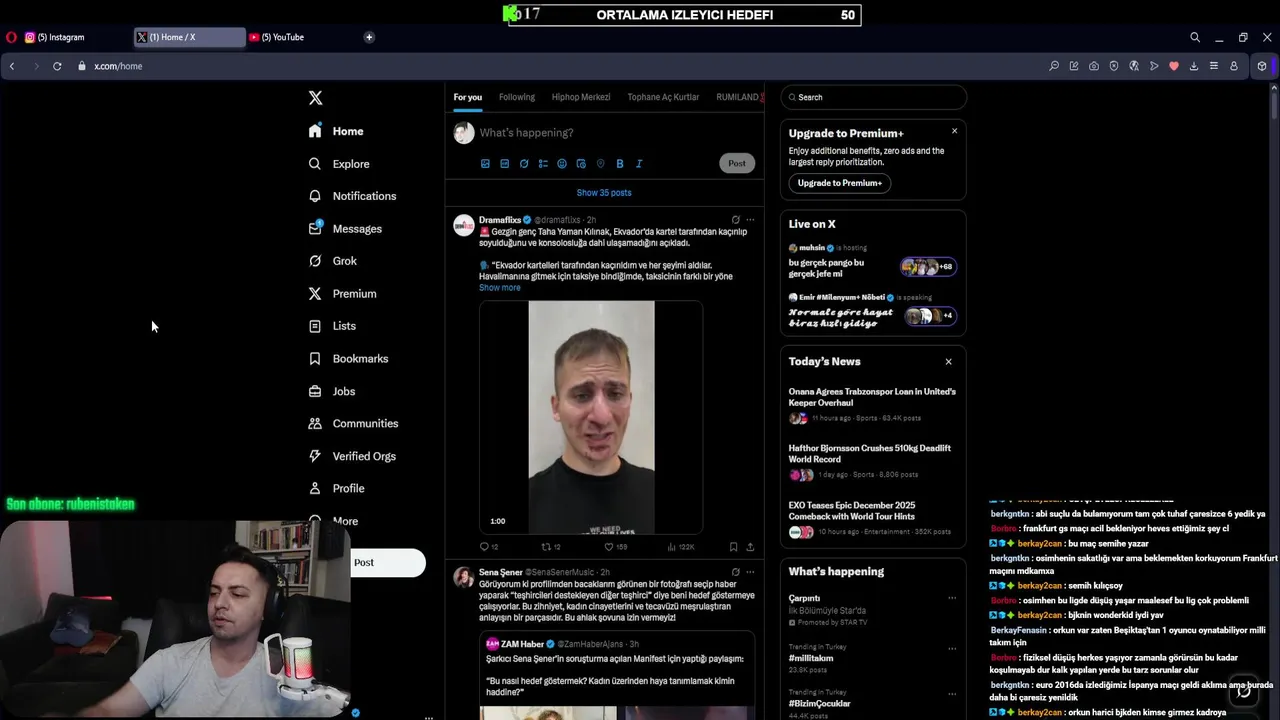Ask Grok about Dramaflixs post
This screenshot has height=720, width=1280.
[x=735, y=220]
